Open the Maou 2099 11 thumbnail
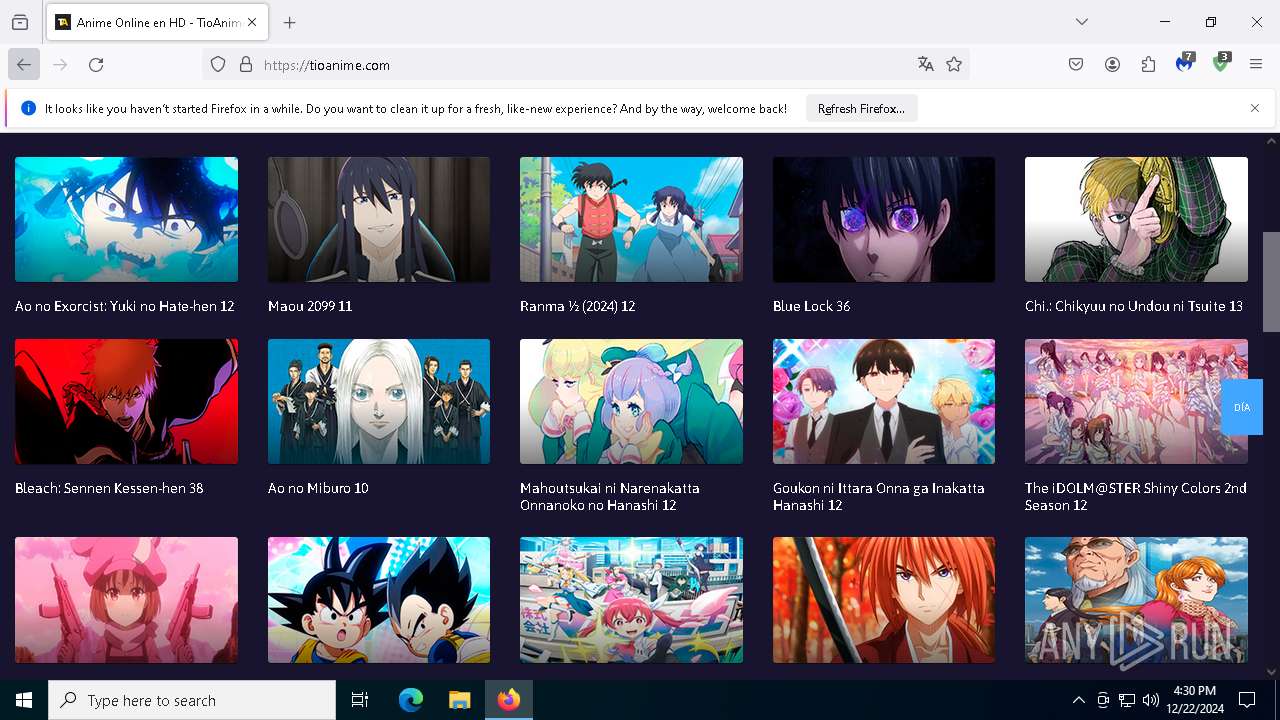1280x720 pixels. 379,219
